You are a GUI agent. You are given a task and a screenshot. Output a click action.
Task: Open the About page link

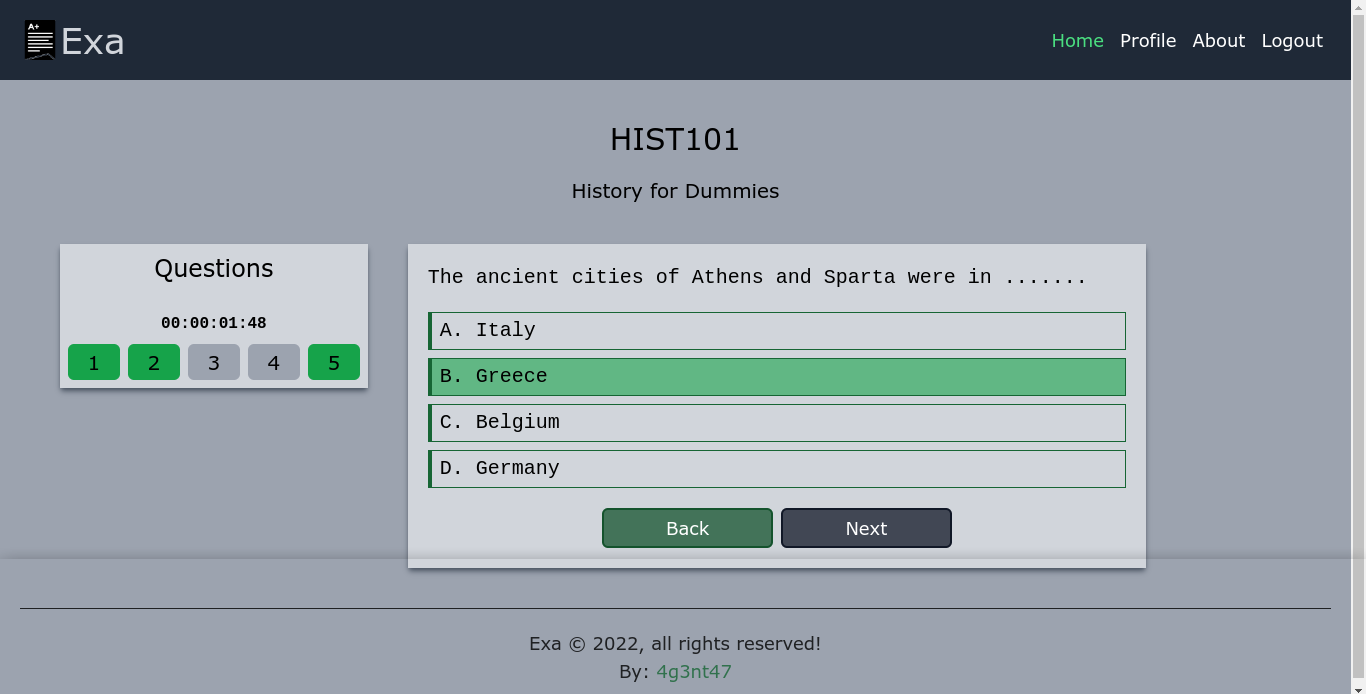coord(1218,41)
